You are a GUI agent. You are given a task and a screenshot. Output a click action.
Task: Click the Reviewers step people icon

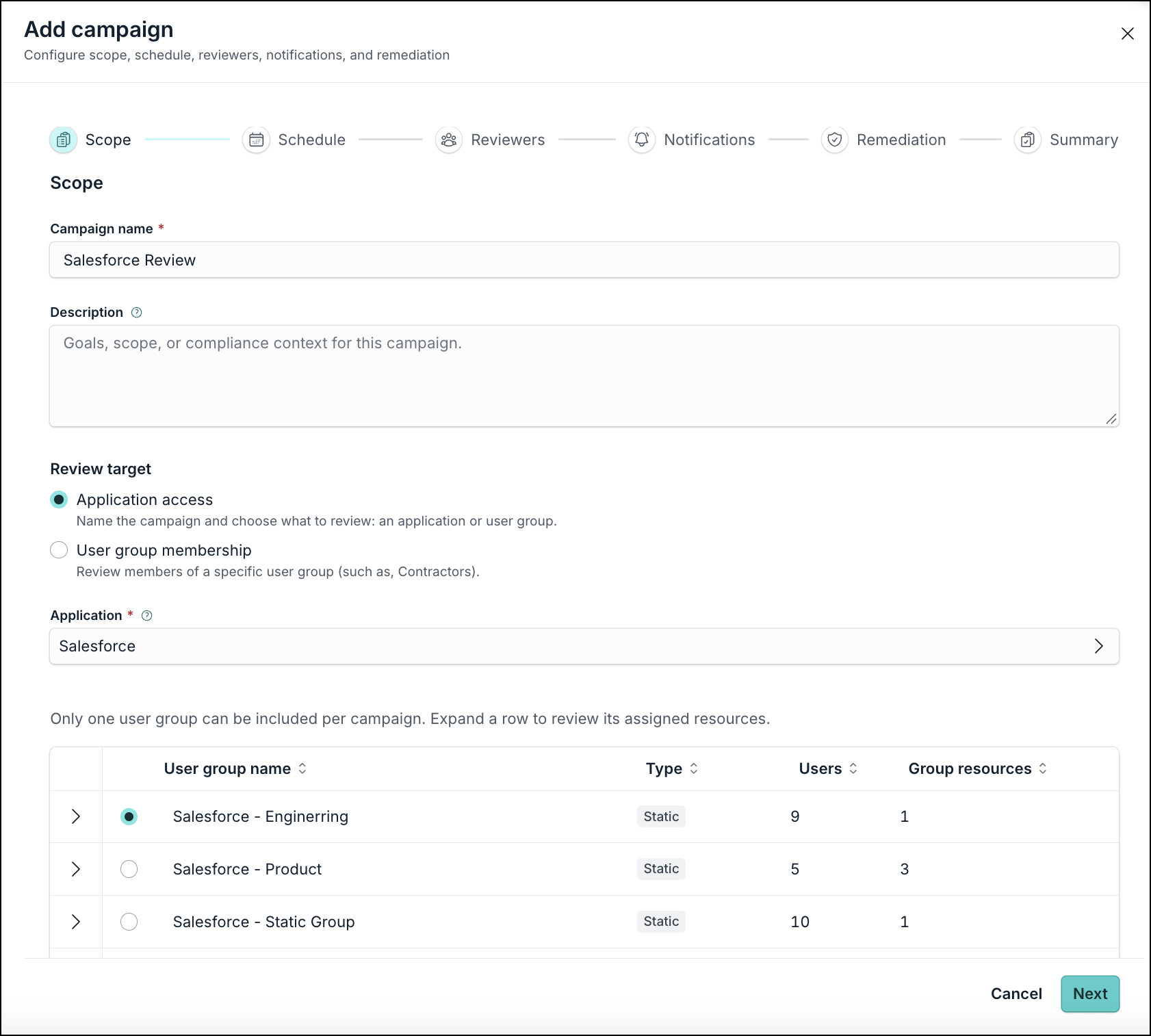(x=449, y=140)
